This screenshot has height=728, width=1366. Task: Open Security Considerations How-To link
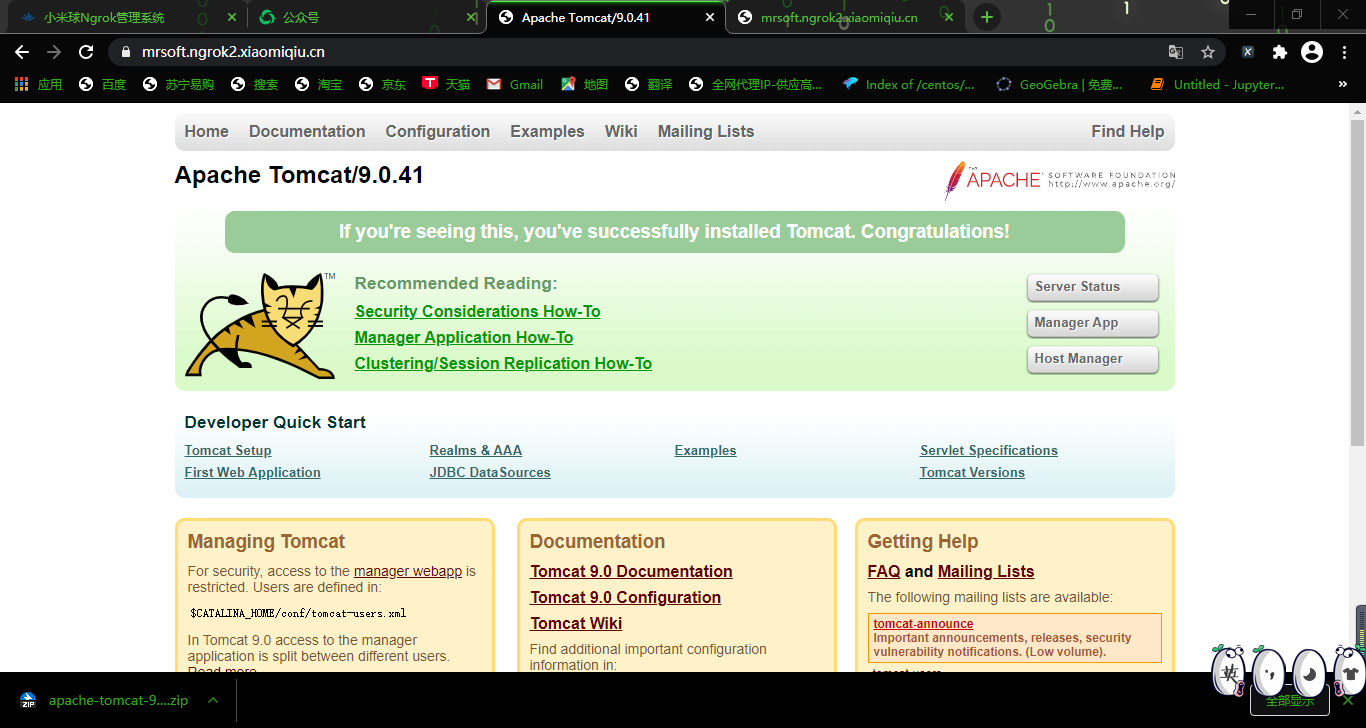click(478, 311)
